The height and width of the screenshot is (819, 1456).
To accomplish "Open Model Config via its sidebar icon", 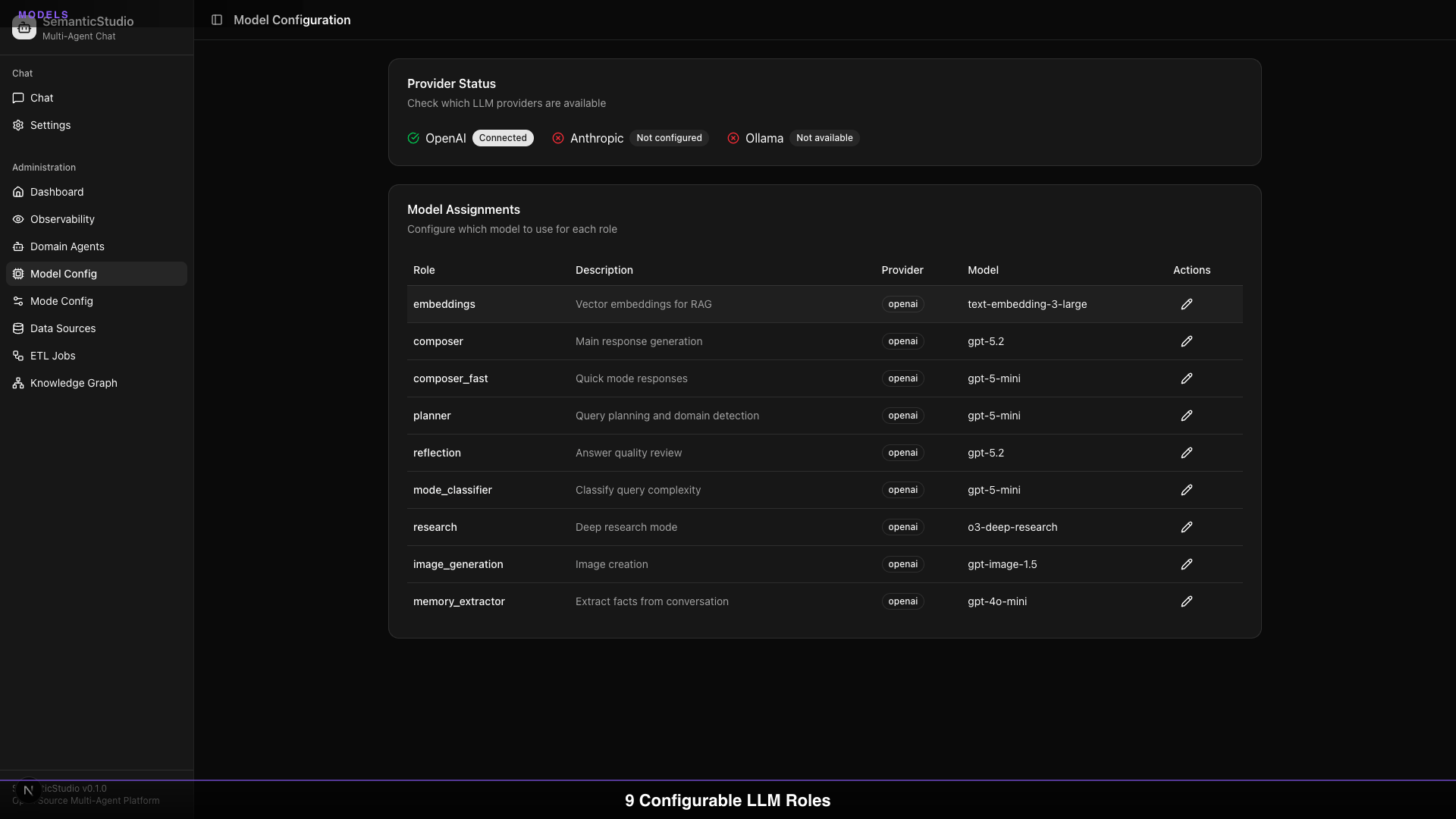I will (x=18, y=274).
